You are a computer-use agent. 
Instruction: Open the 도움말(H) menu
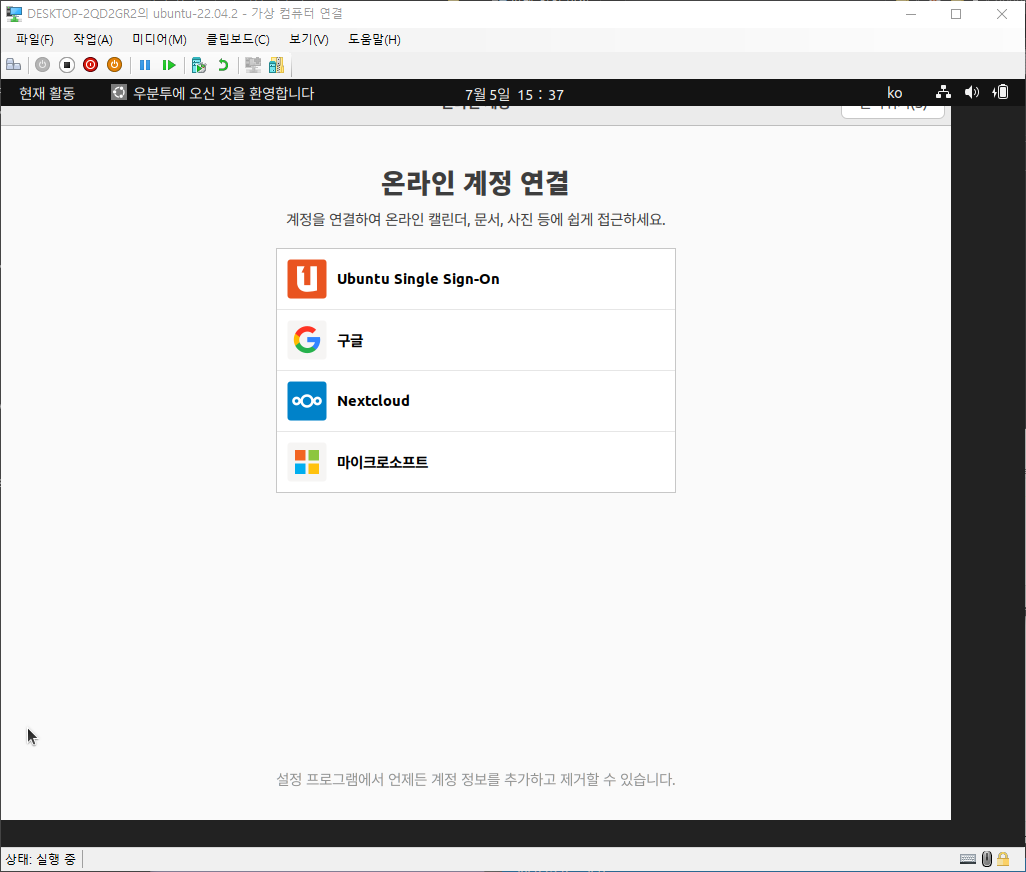coord(374,40)
